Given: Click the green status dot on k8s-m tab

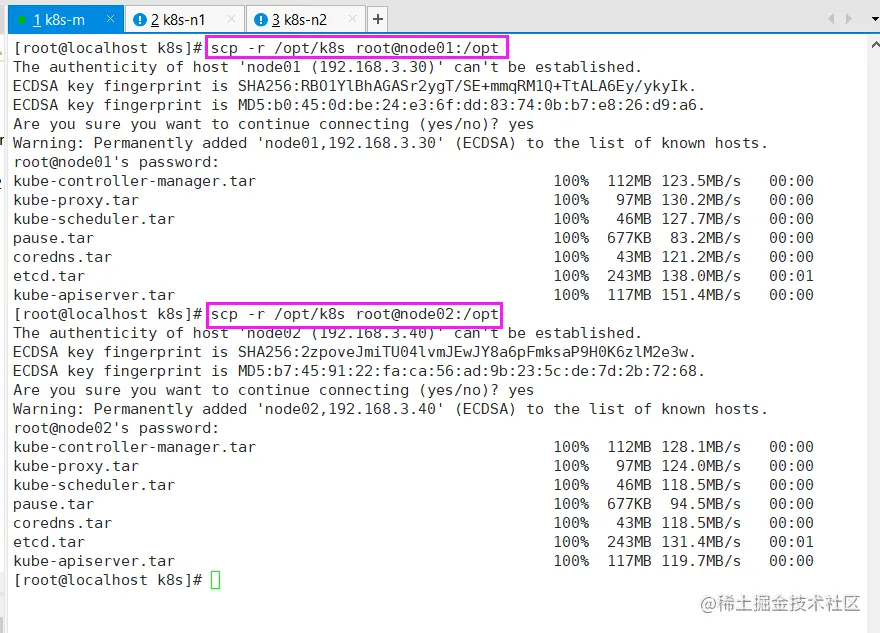Looking at the screenshot, I should (x=22, y=20).
